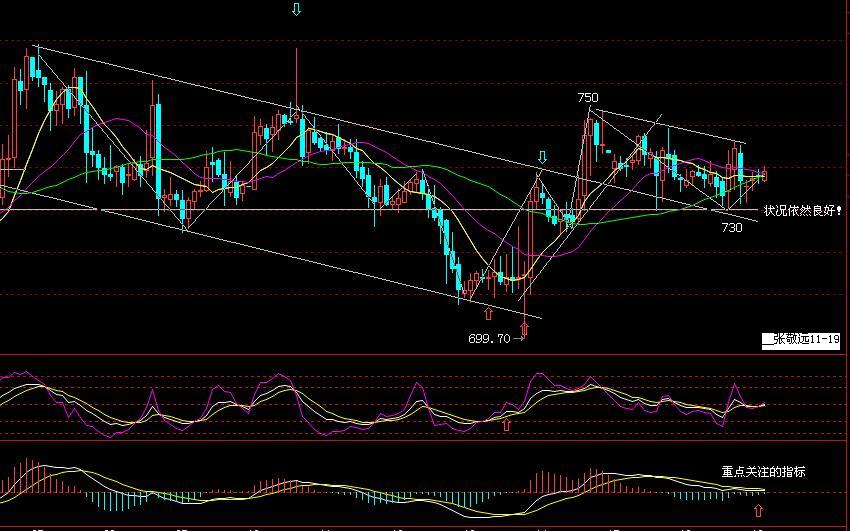Click red up arrow at MACD panel bottom right
The image size is (850, 531).
click(758, 511)
